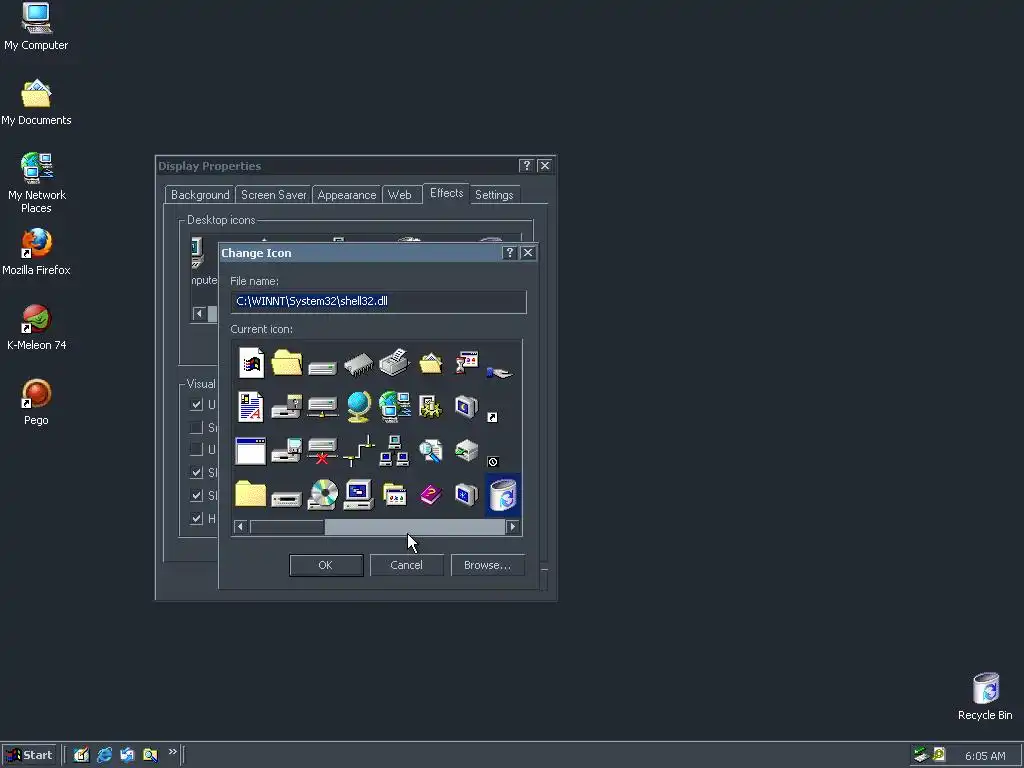Click the icon grid's left scroll arrow
This screenshot has height=768, width=1024.
[x=240, y=527]
